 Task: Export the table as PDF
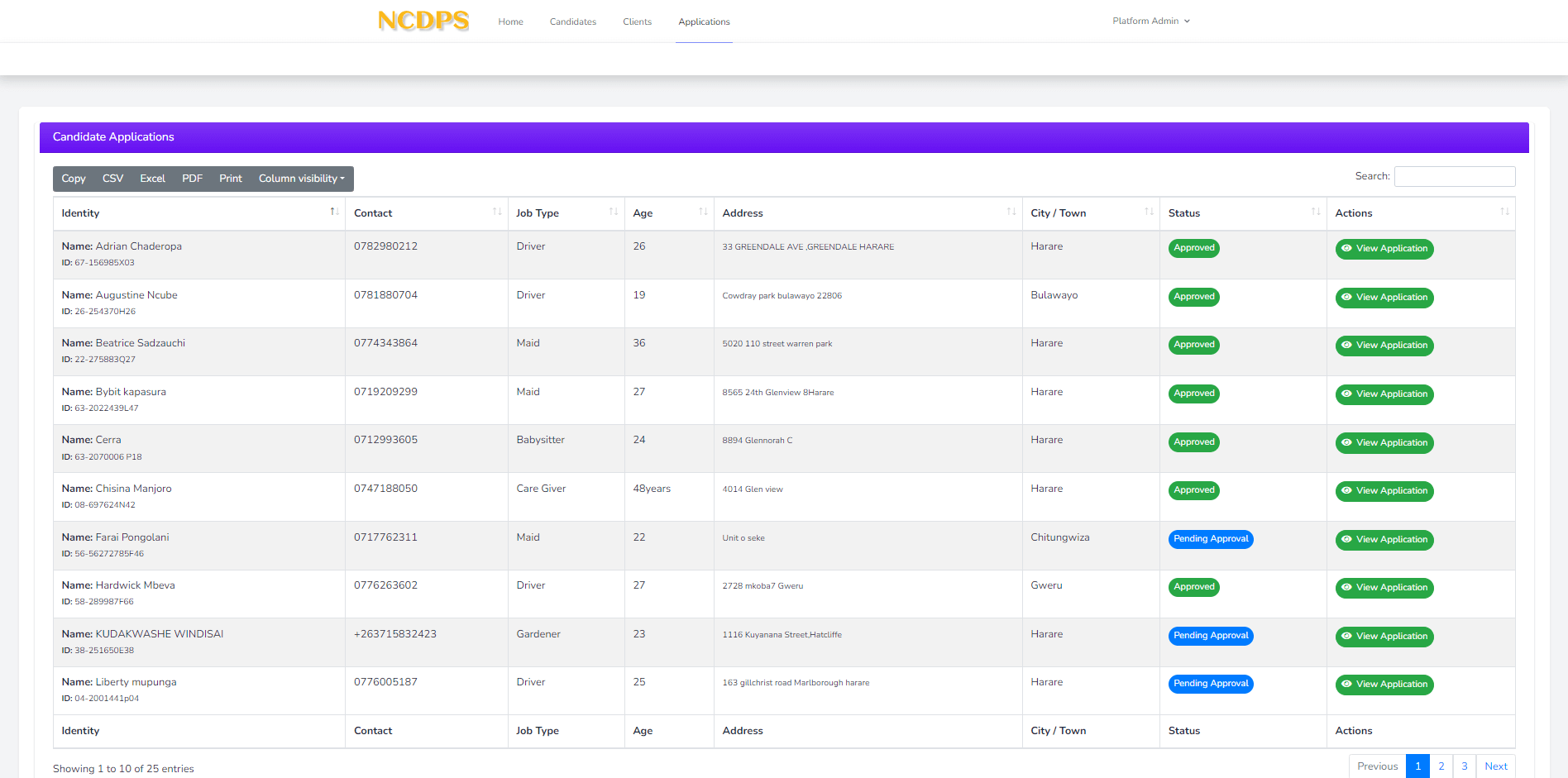[x=192, y=179]
